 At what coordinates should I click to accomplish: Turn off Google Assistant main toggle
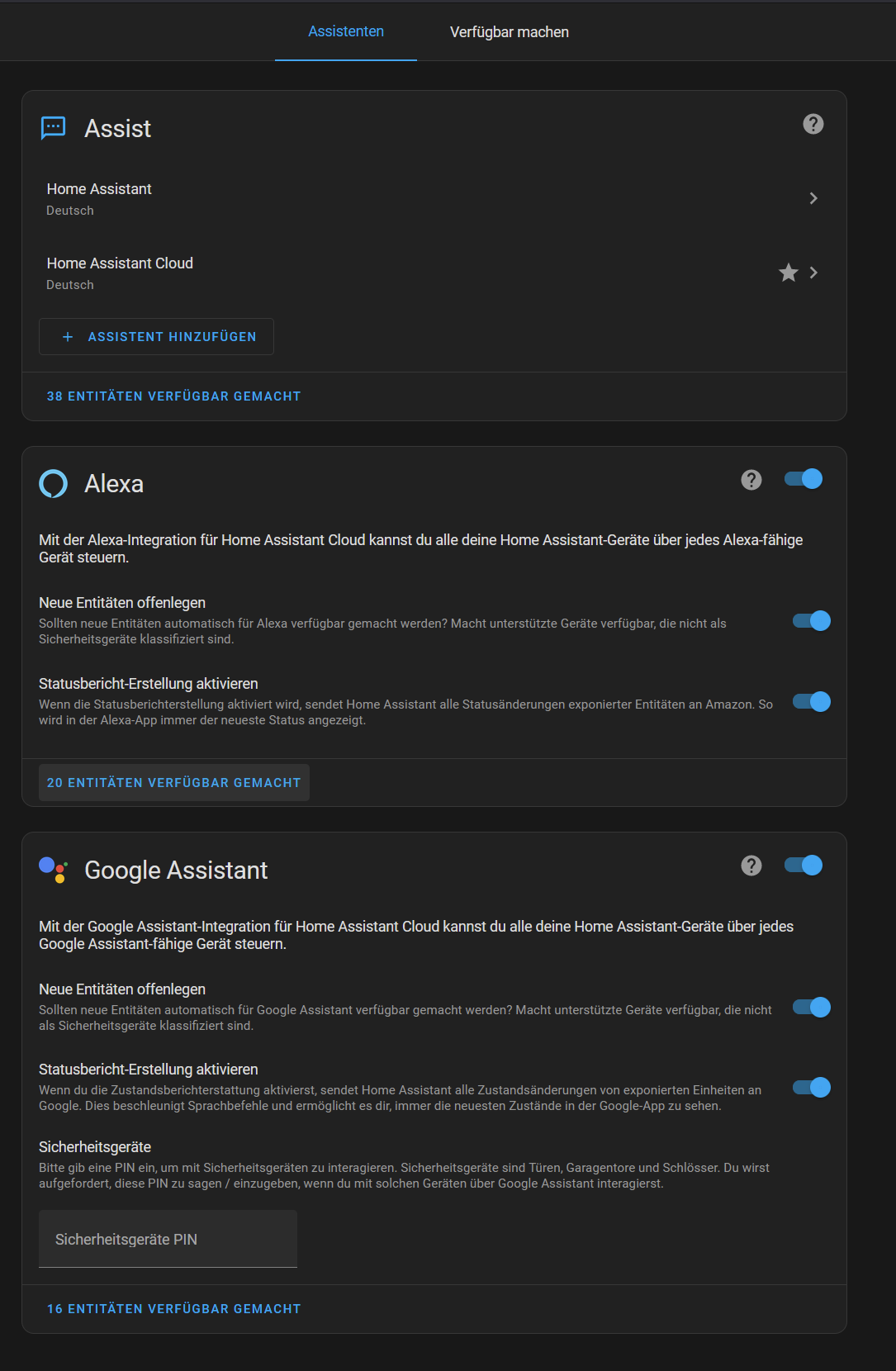804,865
